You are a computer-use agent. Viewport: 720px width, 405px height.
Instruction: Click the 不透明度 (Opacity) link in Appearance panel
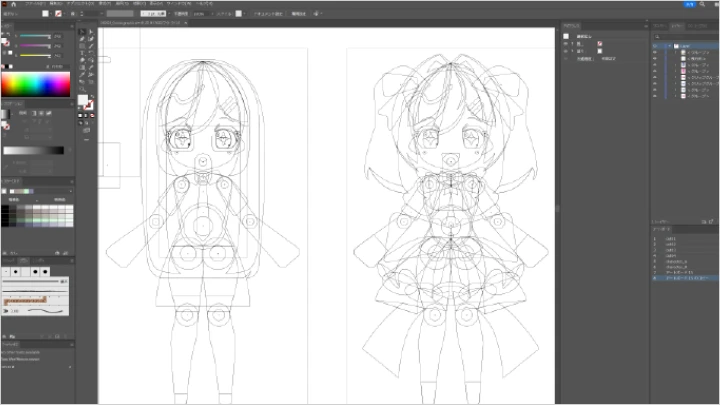(585, 59)
